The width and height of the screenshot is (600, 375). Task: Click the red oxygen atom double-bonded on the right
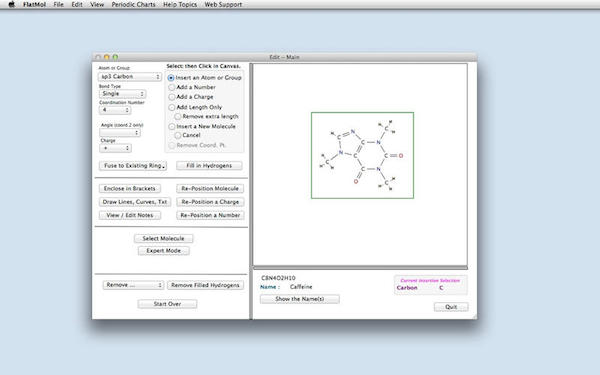401,156
